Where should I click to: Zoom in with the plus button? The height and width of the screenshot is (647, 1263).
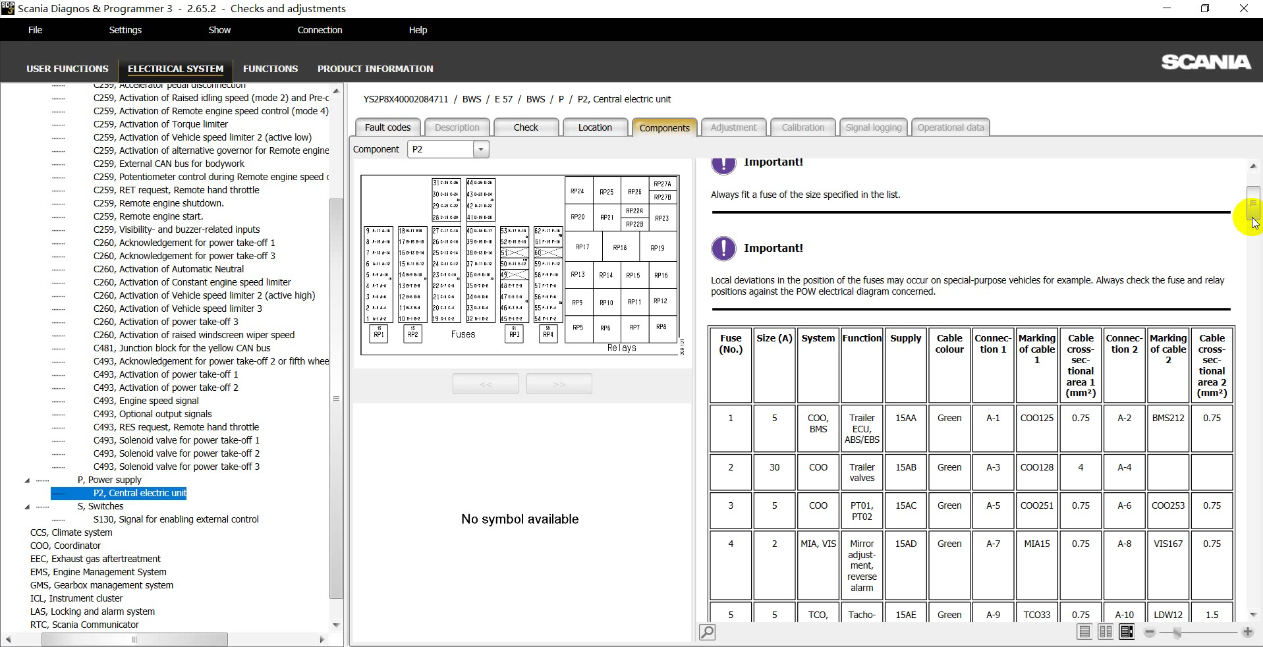click(x=1247, y=632)
